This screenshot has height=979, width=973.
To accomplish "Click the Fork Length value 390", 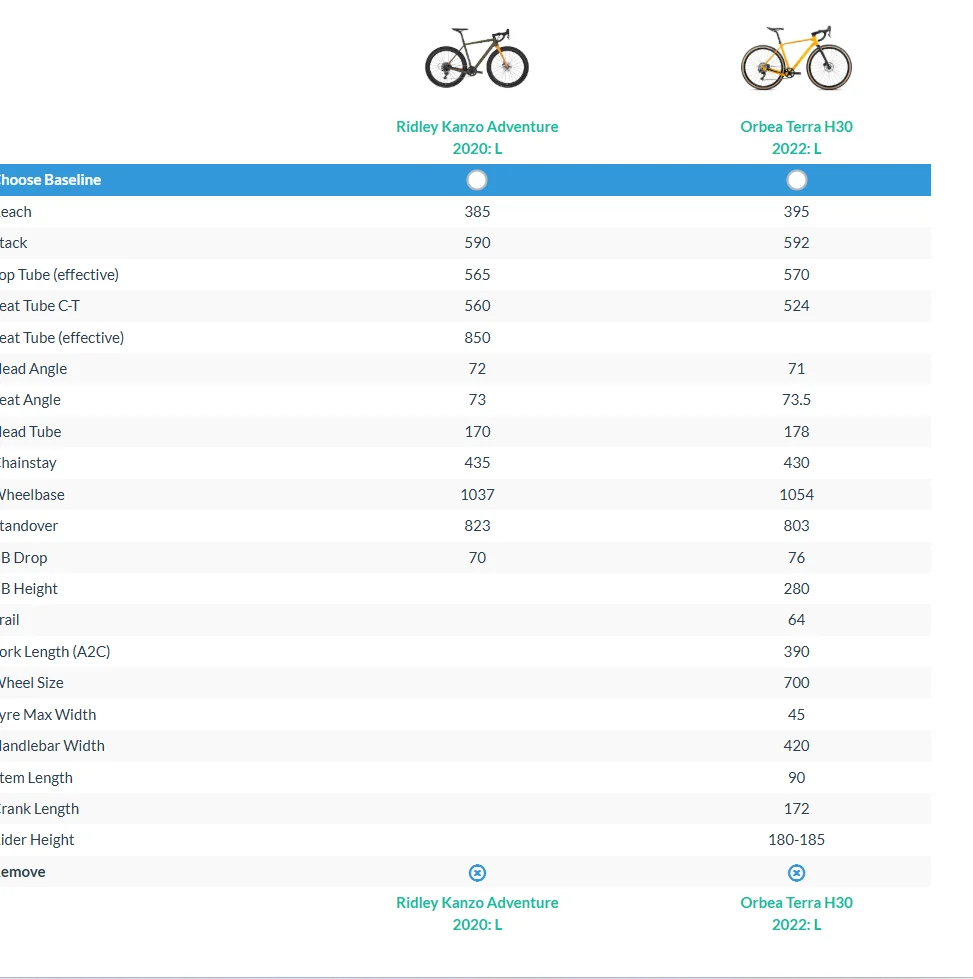I will click(x=796, y=652).
